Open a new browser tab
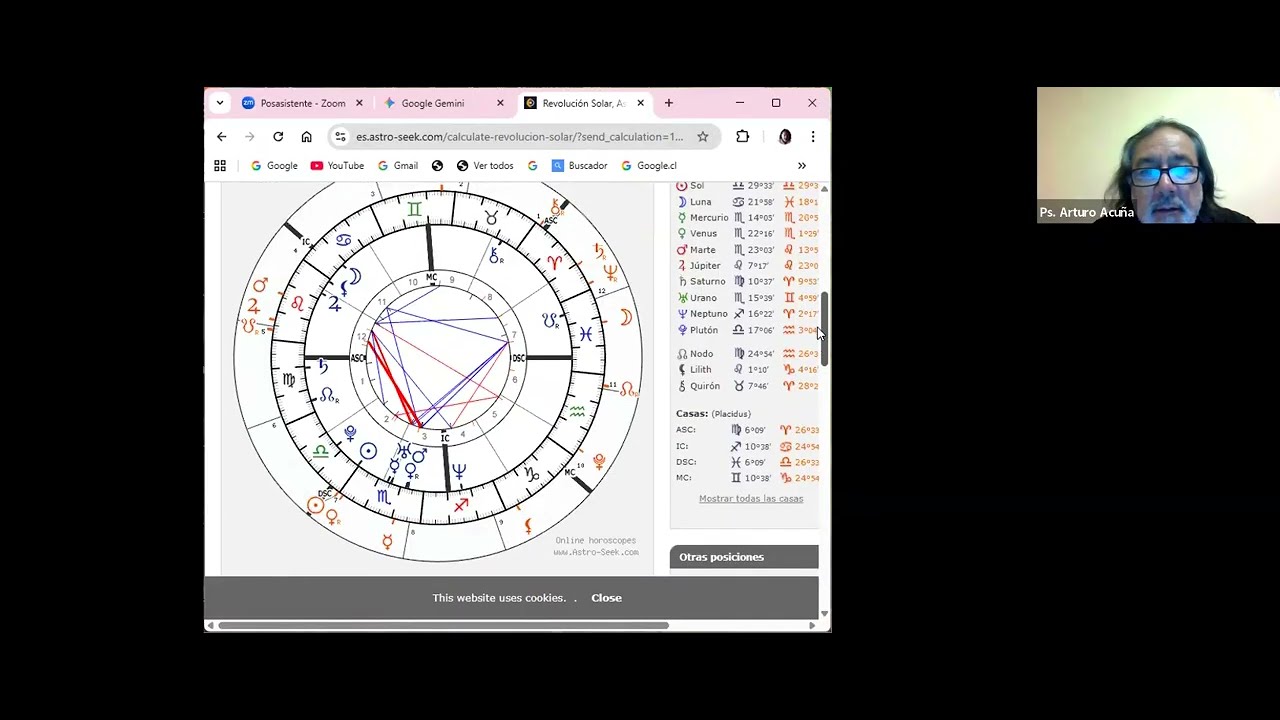Viewport: 1280px width, 720px height. pos(669,103)
